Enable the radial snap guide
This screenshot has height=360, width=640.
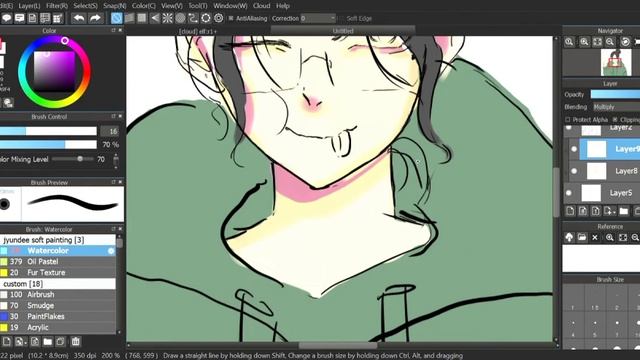(167, 18)
